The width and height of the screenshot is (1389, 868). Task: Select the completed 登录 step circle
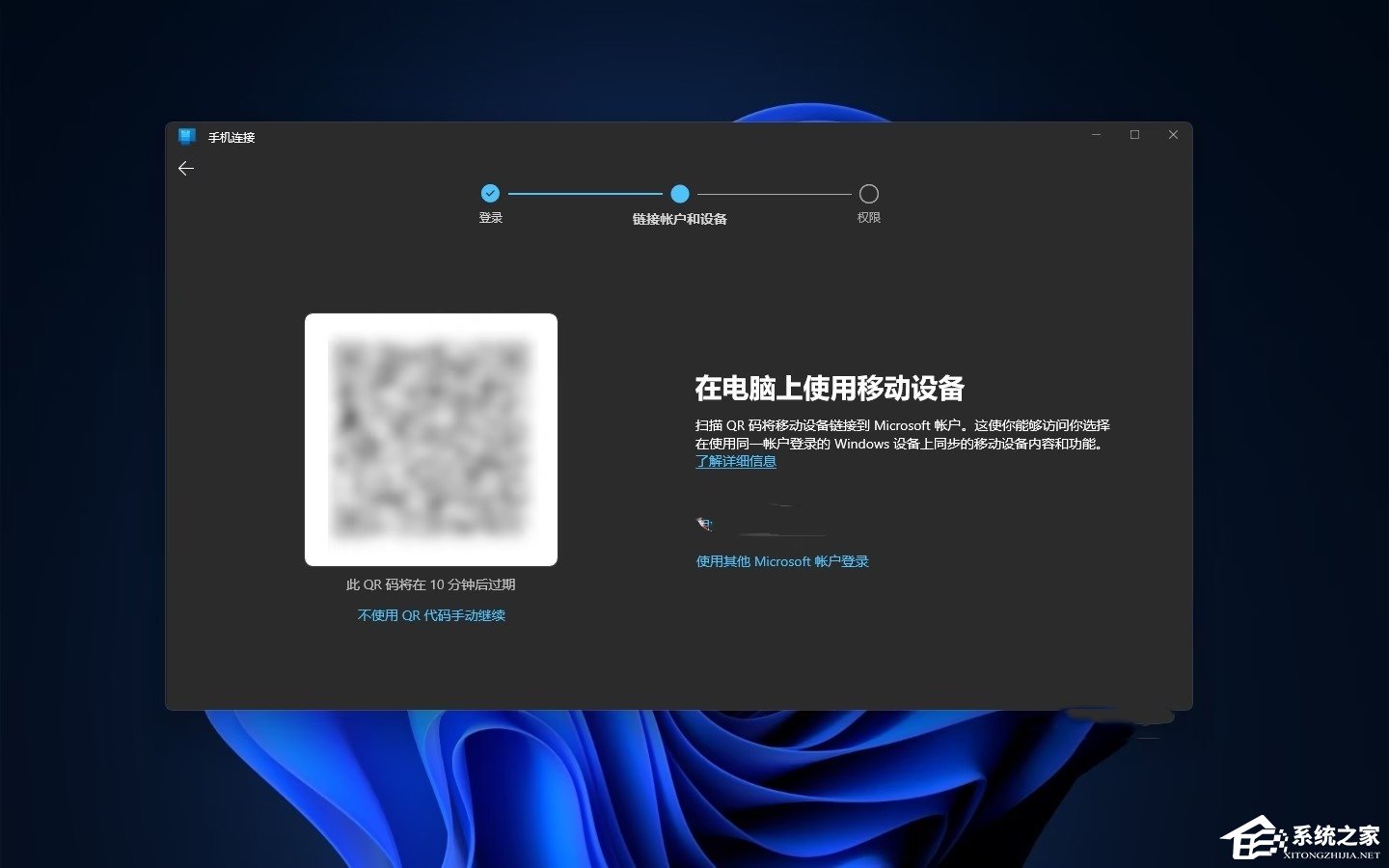pos(490,193)
